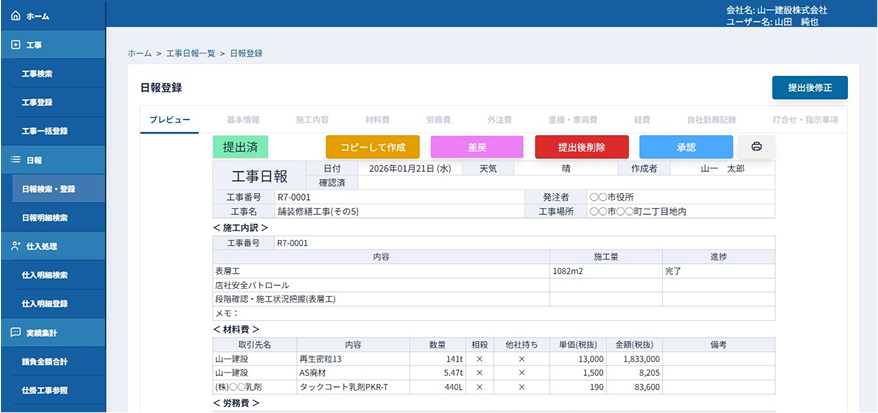Screen dimensions: 878x413
Task: Switch to the 自社勤務記録 tab
Action: [x=711, y=120]
